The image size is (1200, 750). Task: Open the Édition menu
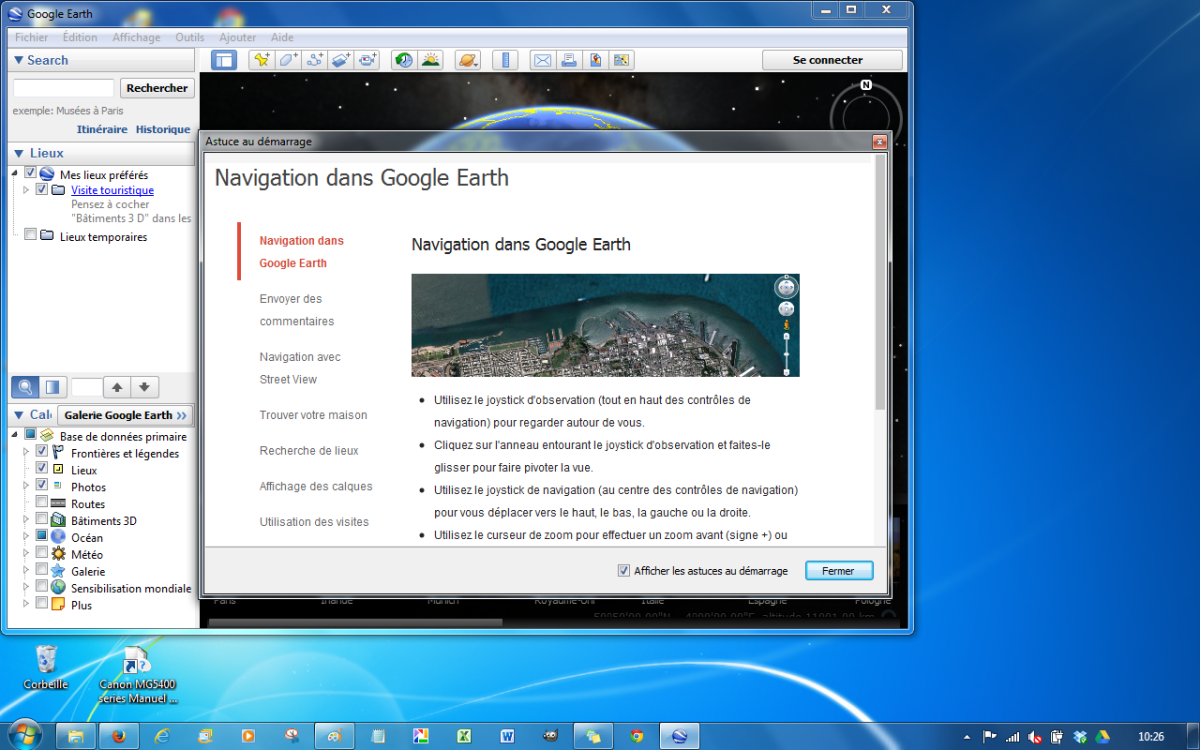pyautogui.click(x=80, y=37)
